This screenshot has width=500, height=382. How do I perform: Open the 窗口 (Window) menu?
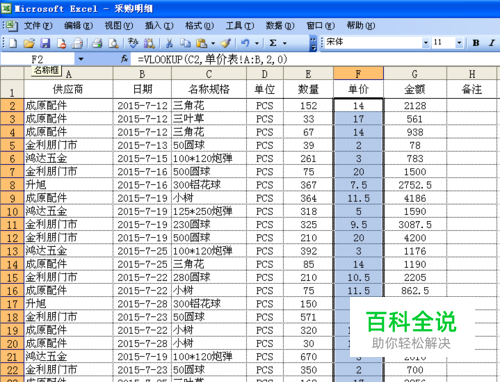tap(321, 25)
